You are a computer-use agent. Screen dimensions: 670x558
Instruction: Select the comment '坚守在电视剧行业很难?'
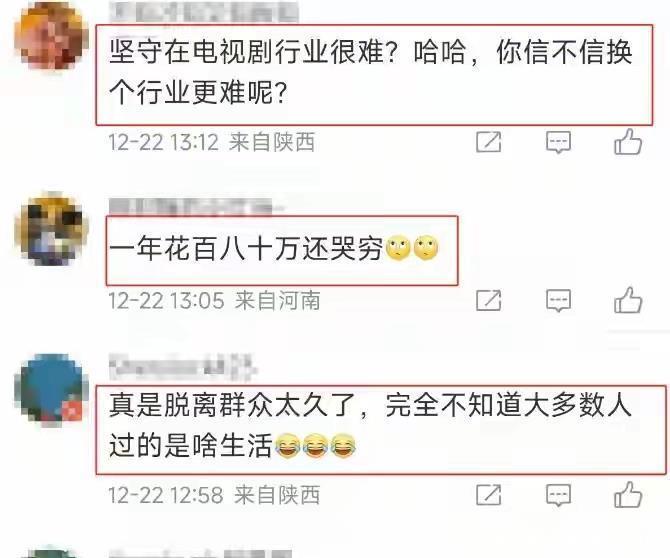(370, 72)
